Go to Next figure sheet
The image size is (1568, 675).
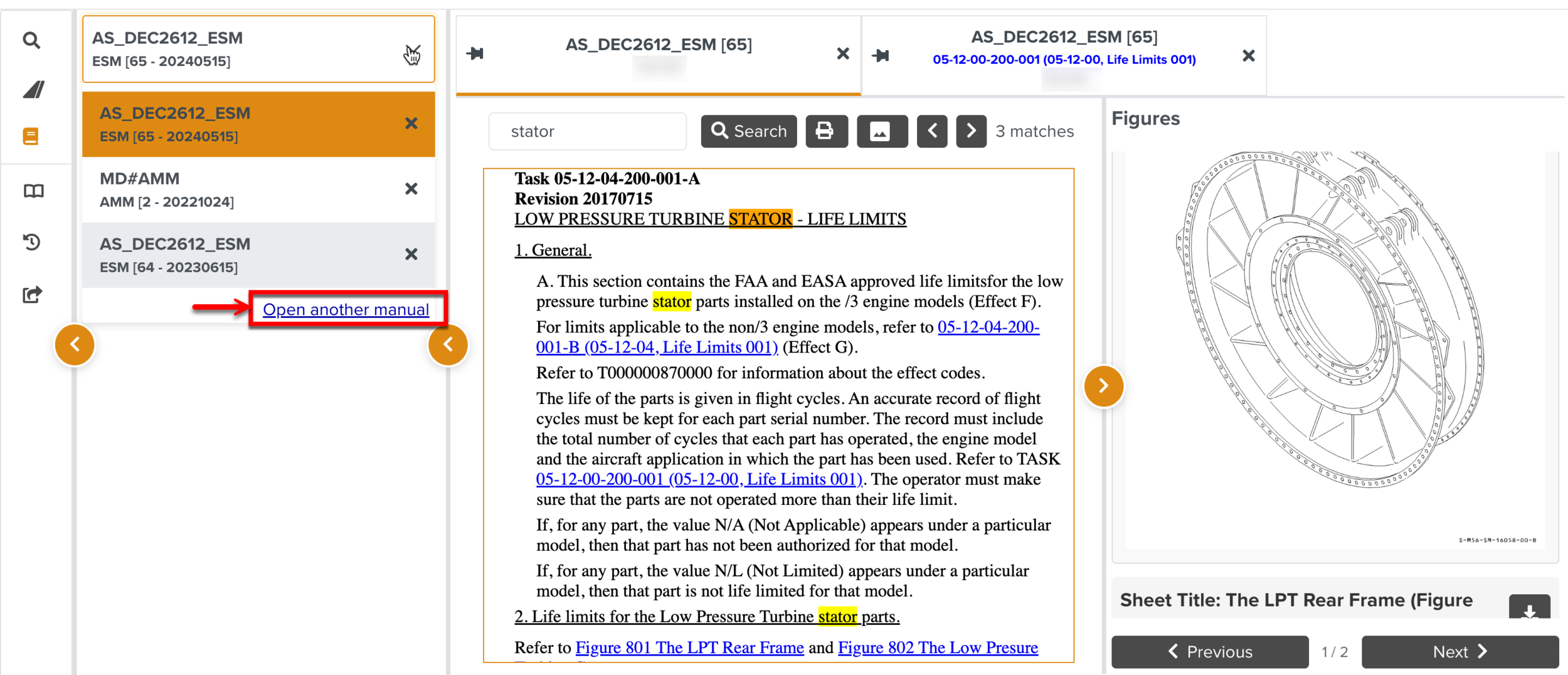[x=1460, y=652]
